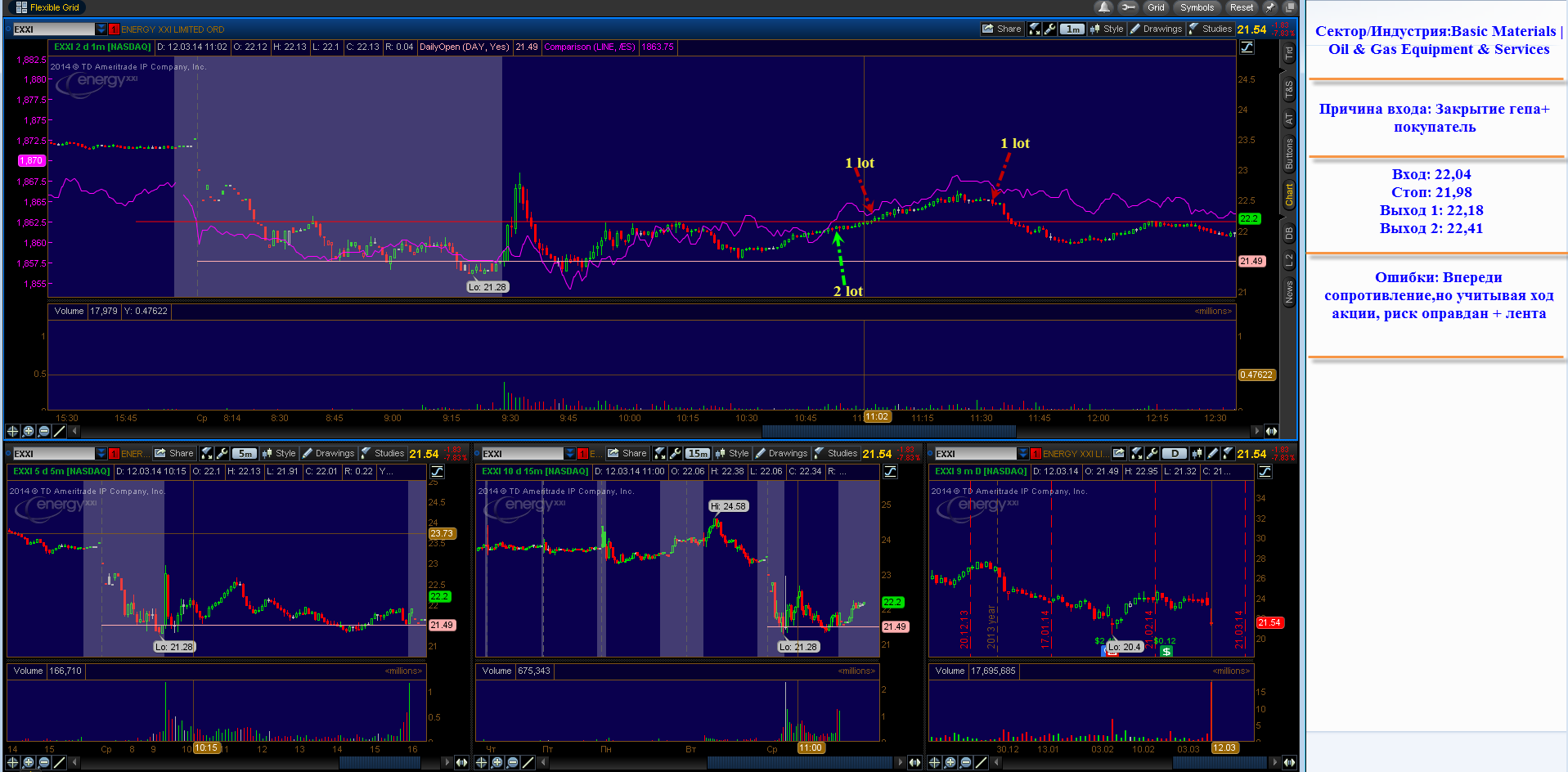Open the T&S side tab
The height and width of the screenshot is (772, 1568).
click(1289, 89)
